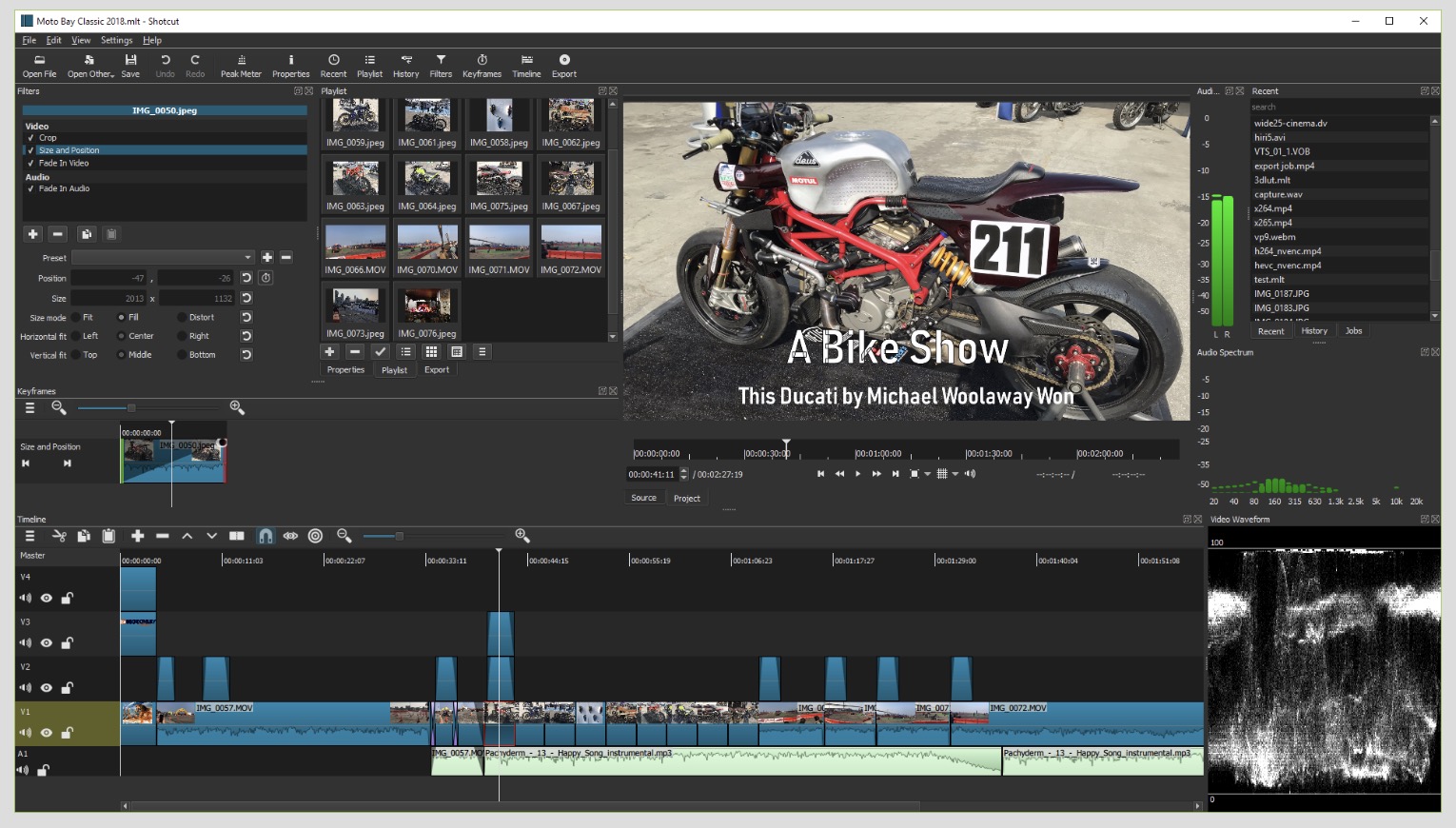Split clip at playhead in timeline toolbar
The height and width of the screenshot is (828, 1456).
(237, 536)
